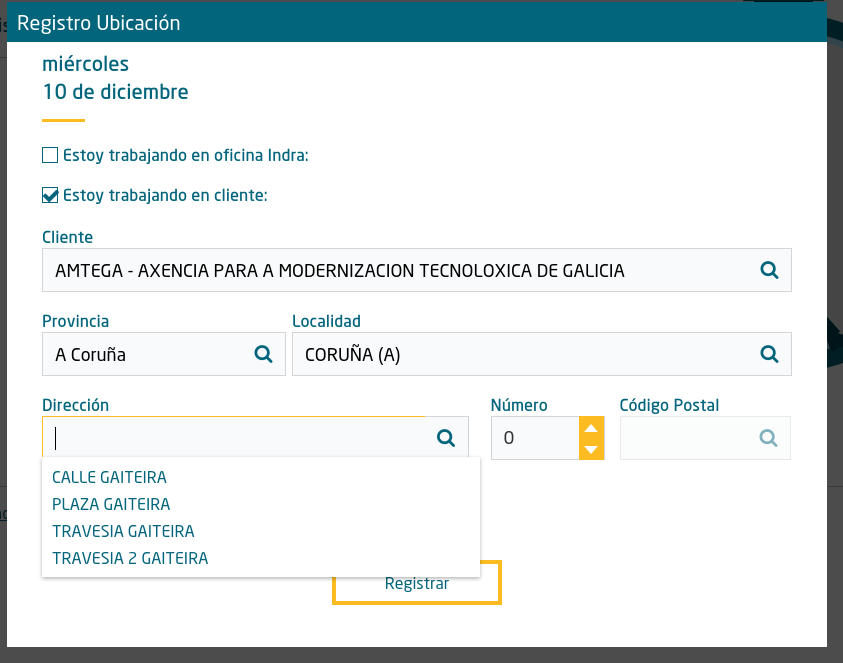Click the Registrar button
This screenshot has width=843, height=663.
click(417, 583)
